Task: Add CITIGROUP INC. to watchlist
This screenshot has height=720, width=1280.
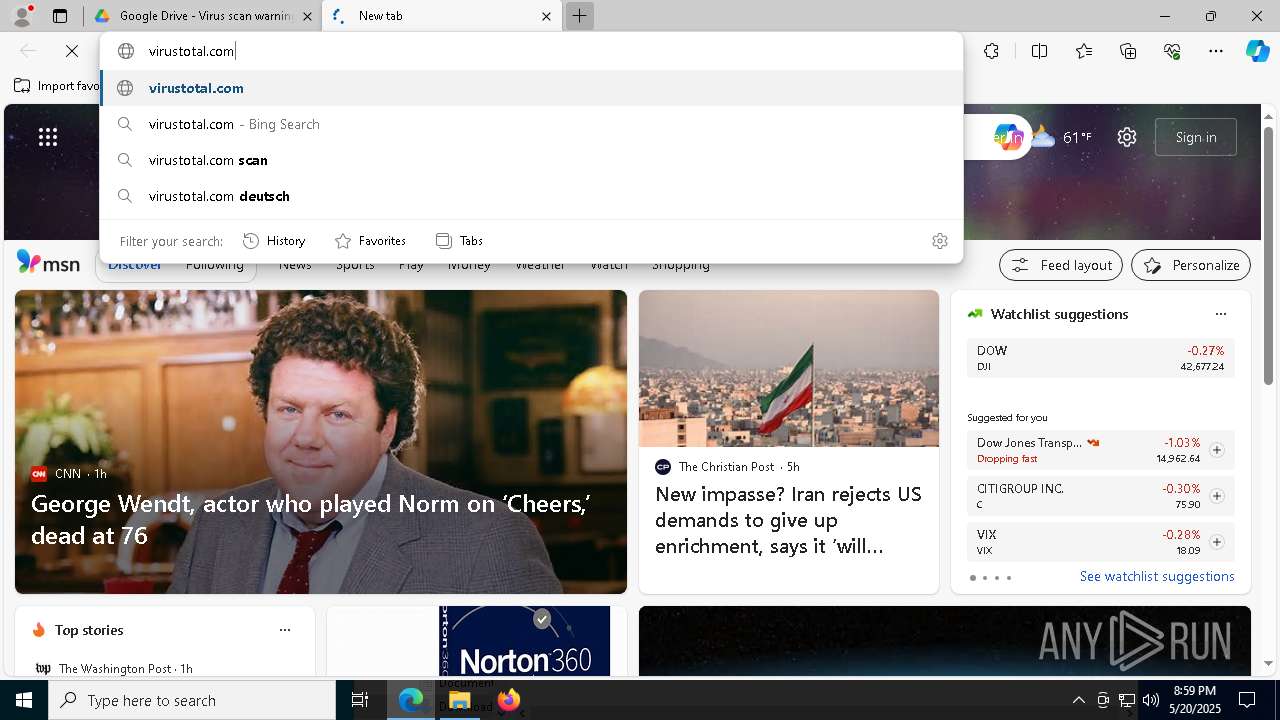Action: click(x=1216, y=496)
